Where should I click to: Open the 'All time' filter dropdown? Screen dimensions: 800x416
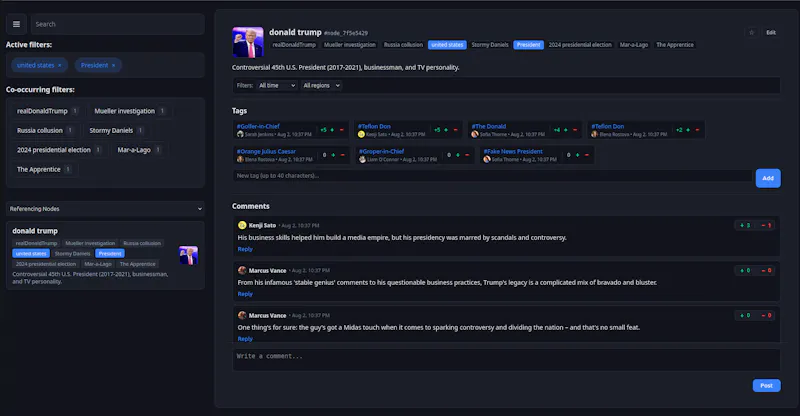pyautogui.click(x=277, y=86)
